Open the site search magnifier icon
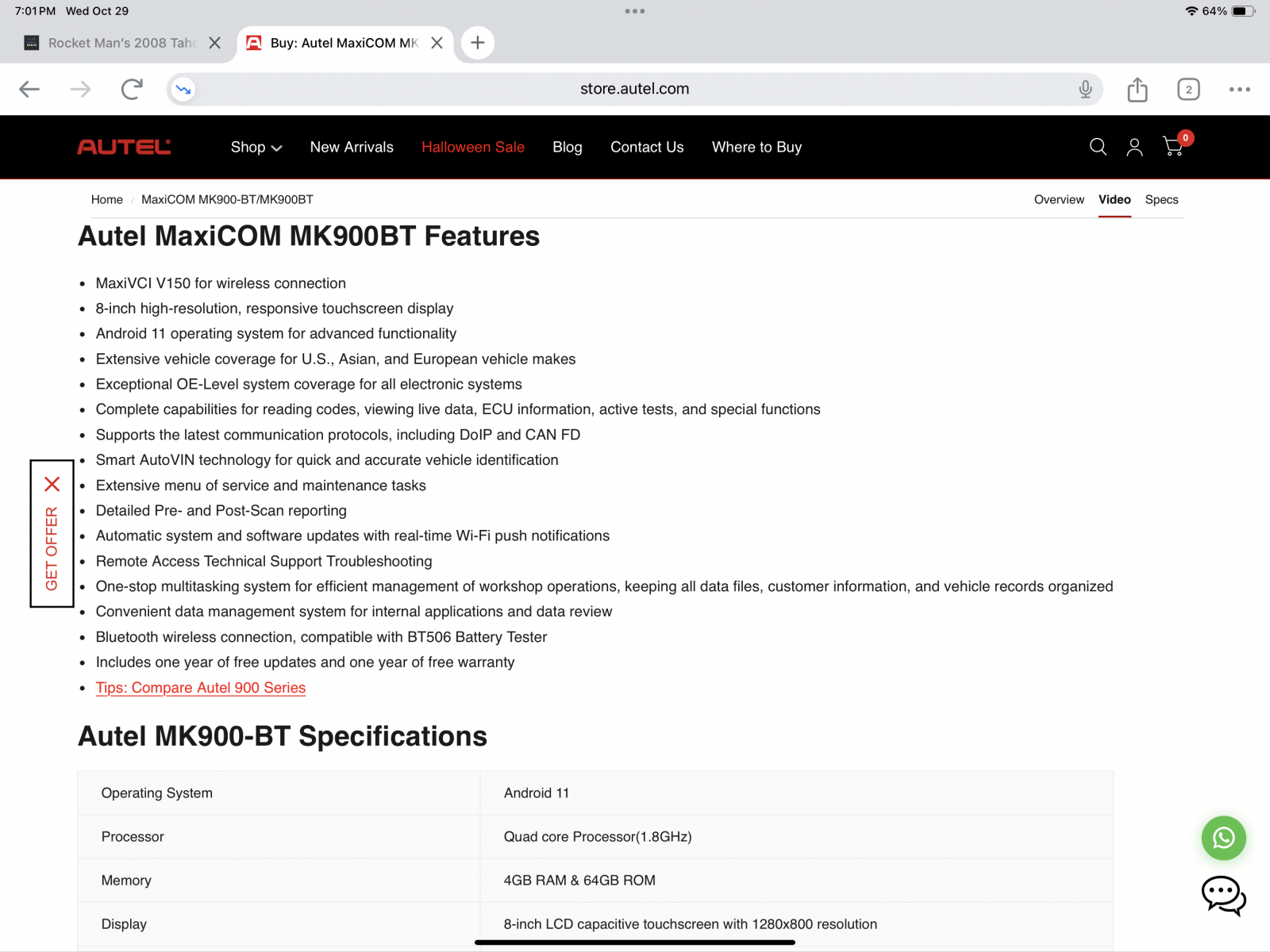Image resolution: width=1270 pixels, height=952 pixels. pyautogui.click(x=1098, y=147)
